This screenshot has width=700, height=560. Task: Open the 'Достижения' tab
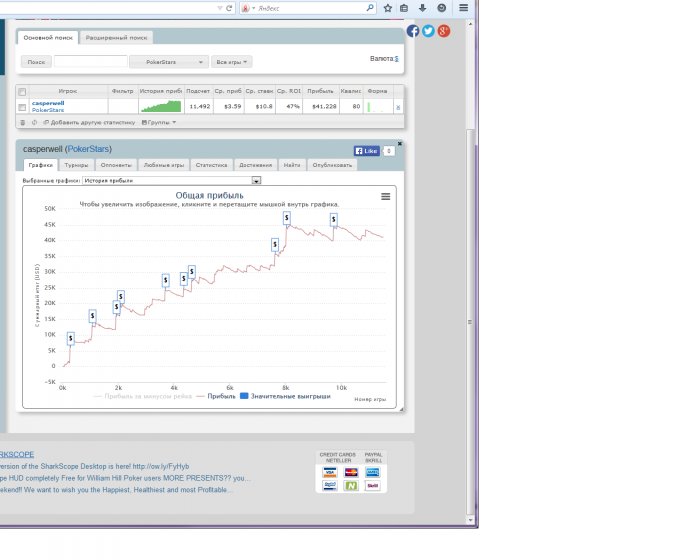tap(255, 165)
